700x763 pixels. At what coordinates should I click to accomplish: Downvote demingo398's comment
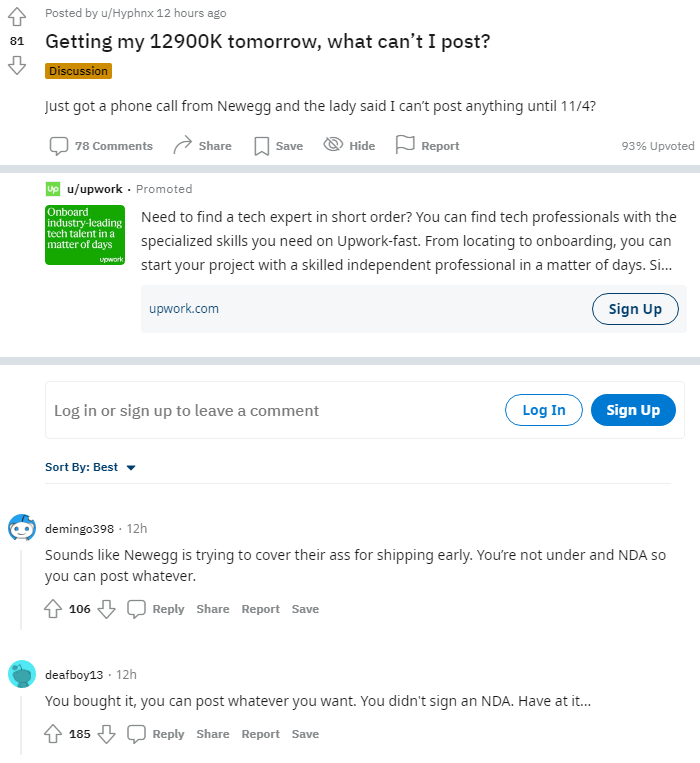coord(107,609)
